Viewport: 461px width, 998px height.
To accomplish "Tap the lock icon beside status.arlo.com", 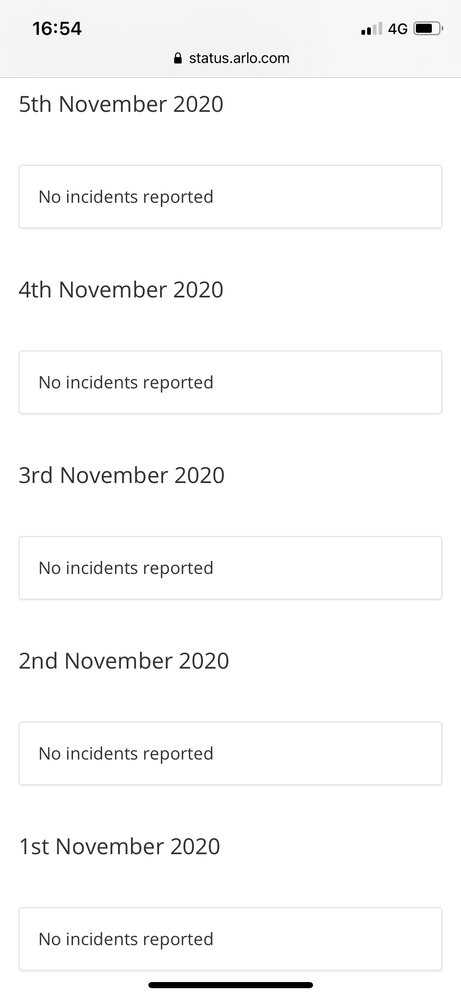I will tap(178, 58).
